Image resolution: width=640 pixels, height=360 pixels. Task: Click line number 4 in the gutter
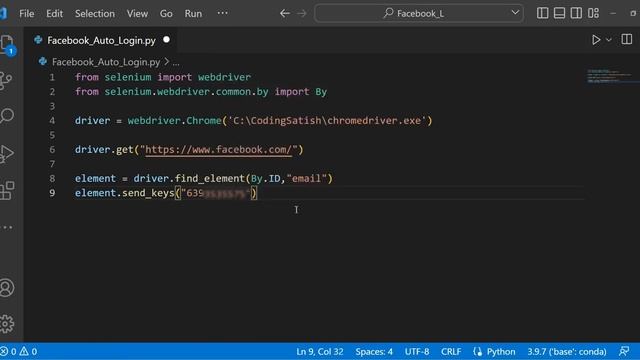click(x=52, y=121)
